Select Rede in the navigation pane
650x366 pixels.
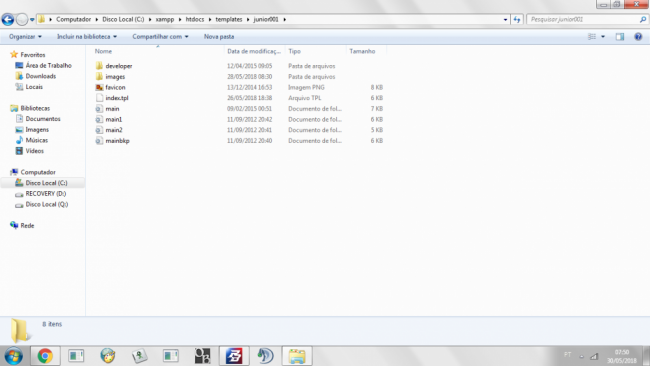(27, 225)
